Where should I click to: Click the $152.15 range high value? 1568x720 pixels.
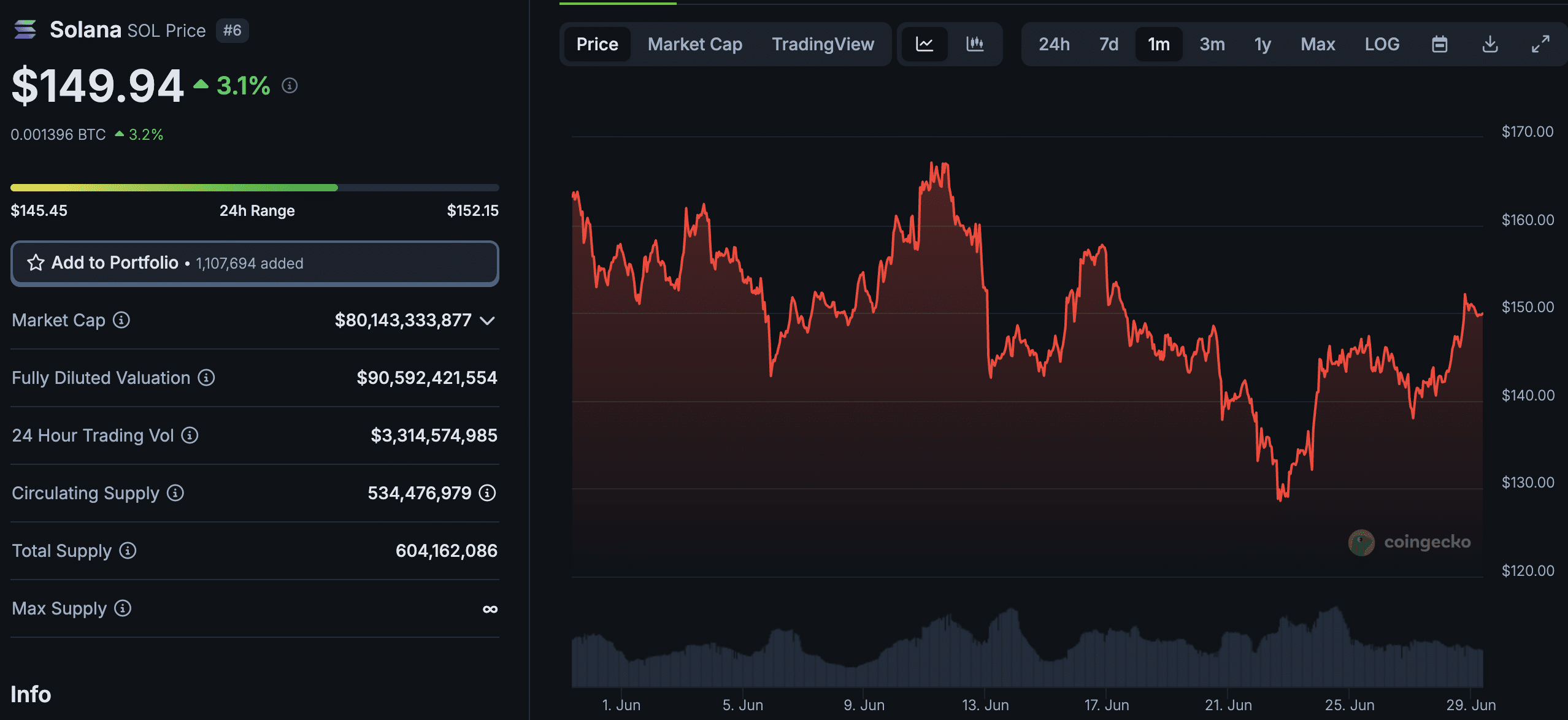coord(472,210)
